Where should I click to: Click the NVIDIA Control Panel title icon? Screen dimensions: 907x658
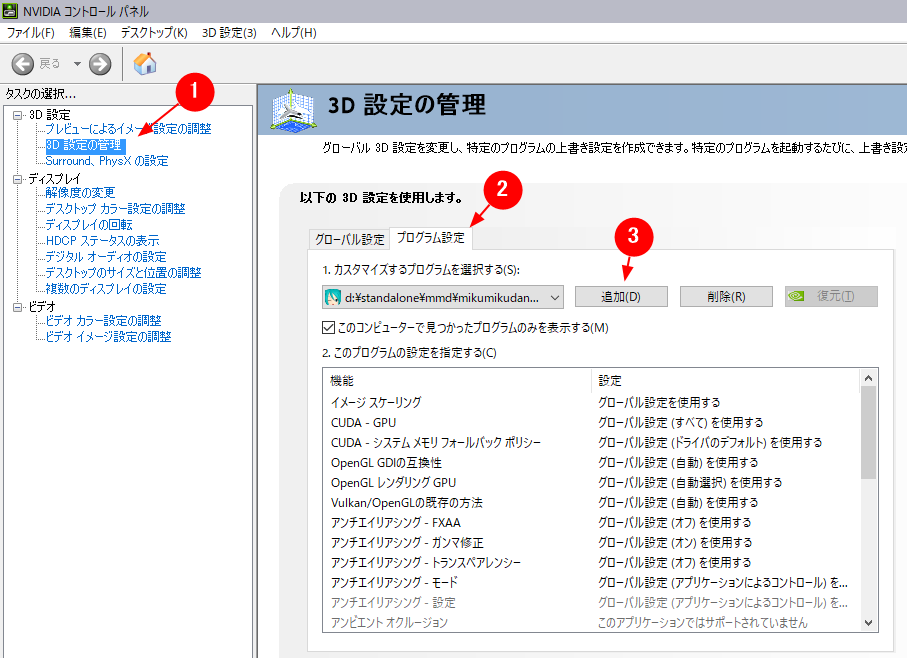(10, 11)
